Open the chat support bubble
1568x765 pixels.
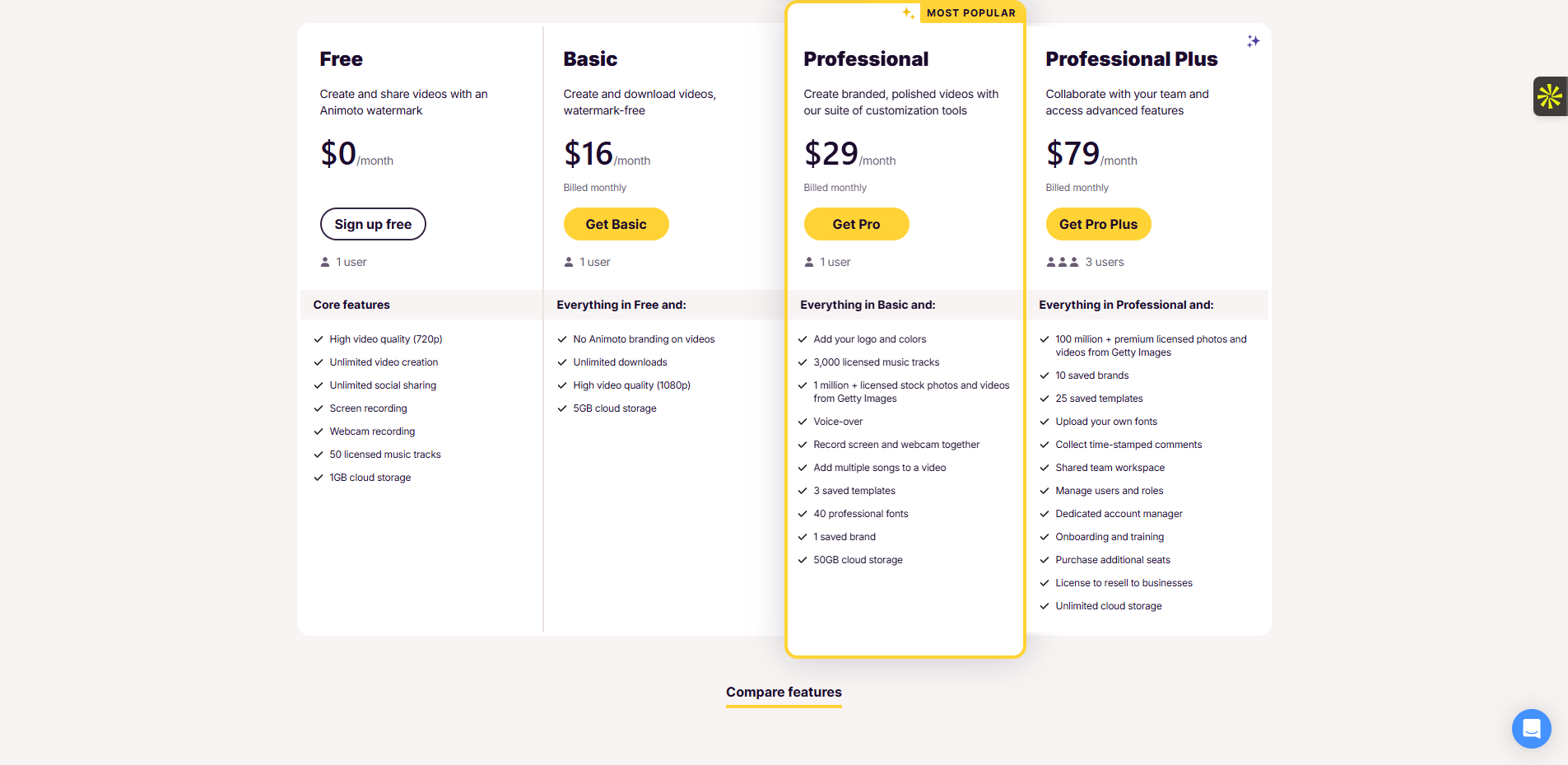[x=1531, y=729]
